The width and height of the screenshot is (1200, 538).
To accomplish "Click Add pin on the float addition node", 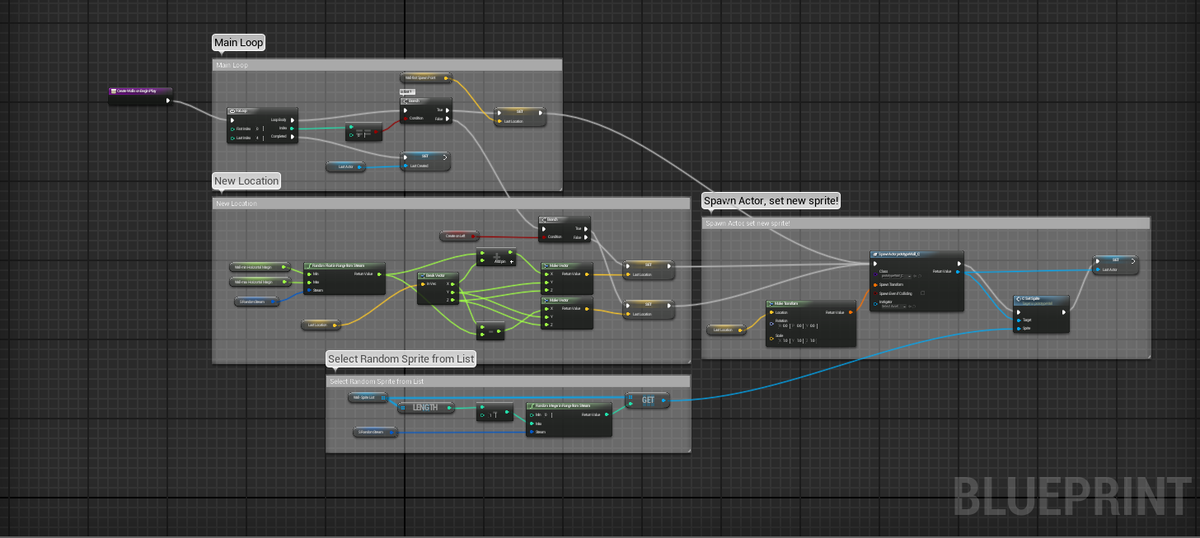I will pos(505,262).
